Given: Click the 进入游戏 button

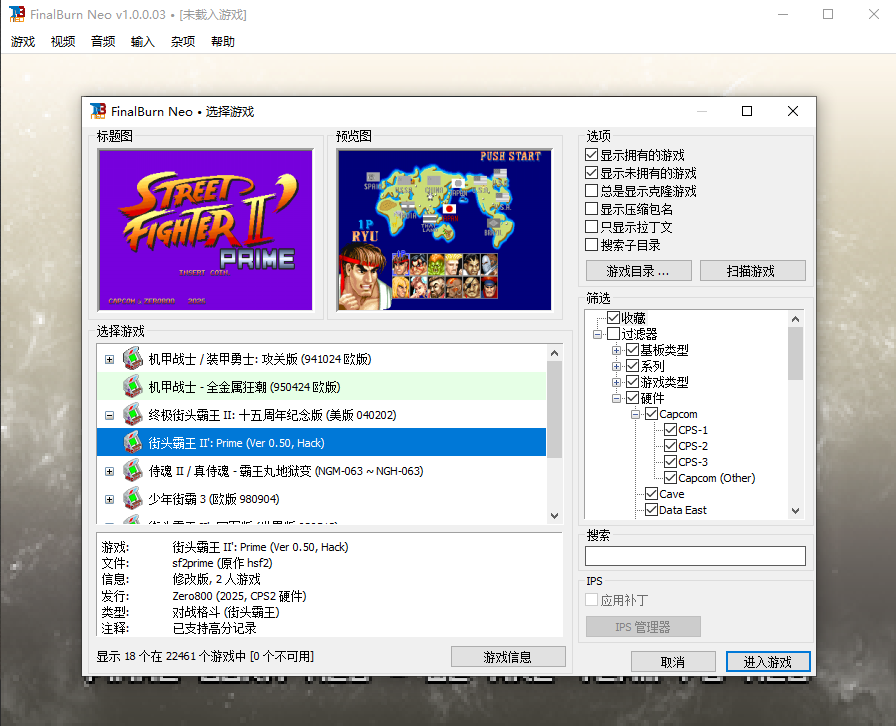Looking at the screenshot, I should point(768,661).
